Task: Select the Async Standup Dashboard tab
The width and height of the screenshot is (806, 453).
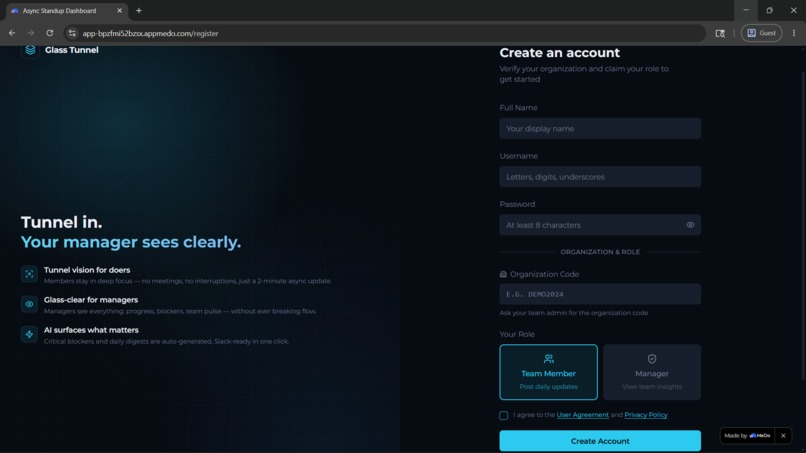Action: pos(67,10)
